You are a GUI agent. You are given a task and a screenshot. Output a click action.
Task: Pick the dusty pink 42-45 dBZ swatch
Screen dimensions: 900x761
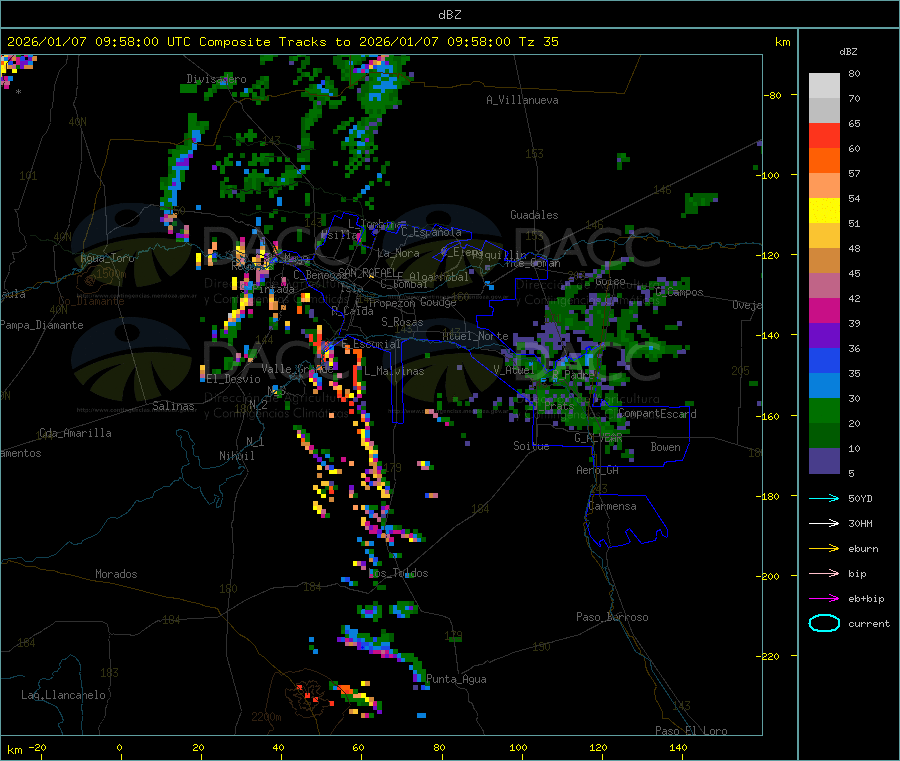(x=824, y=285)
